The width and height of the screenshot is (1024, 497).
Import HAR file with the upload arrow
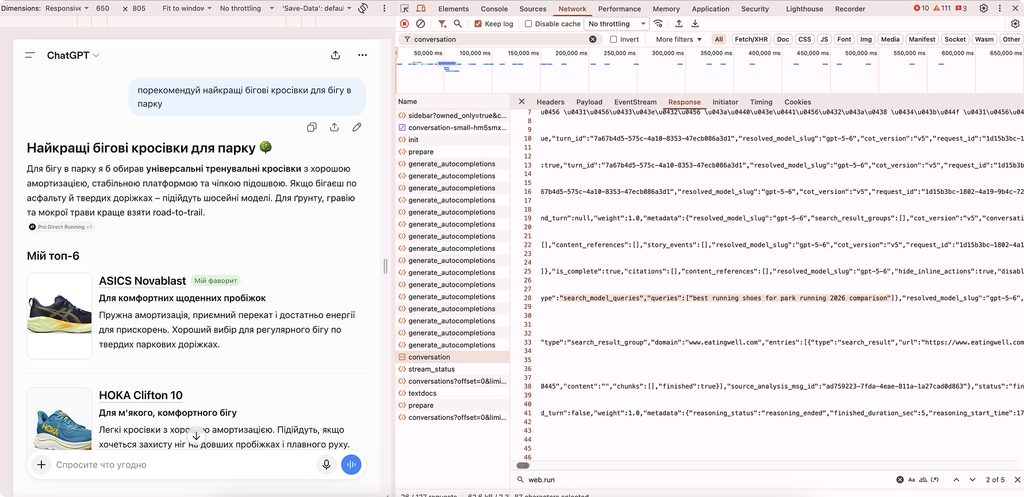coord(679,24)
